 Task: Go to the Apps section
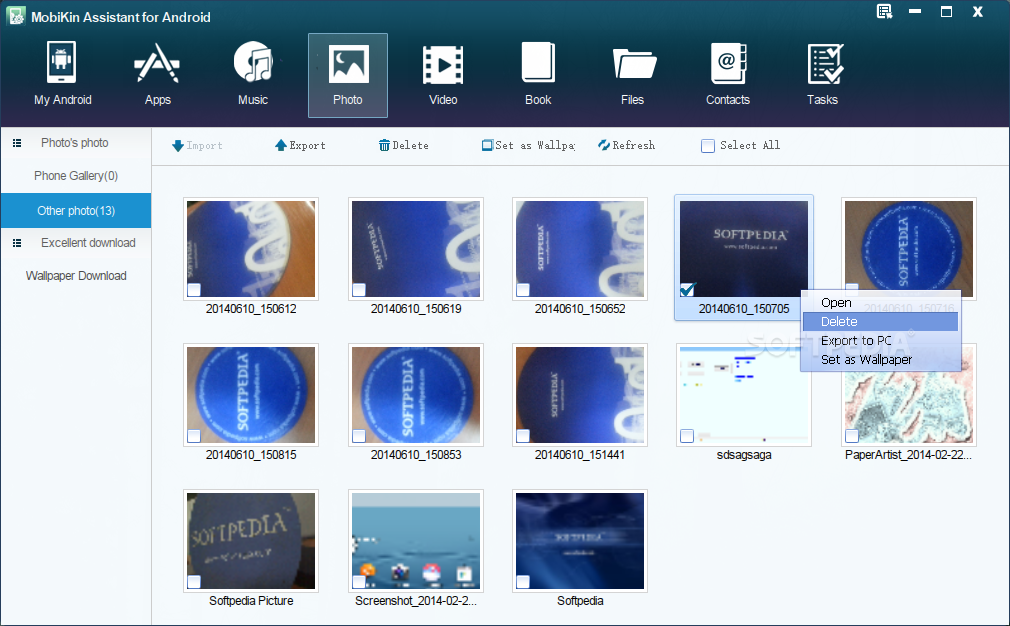(x=157, y=74)
